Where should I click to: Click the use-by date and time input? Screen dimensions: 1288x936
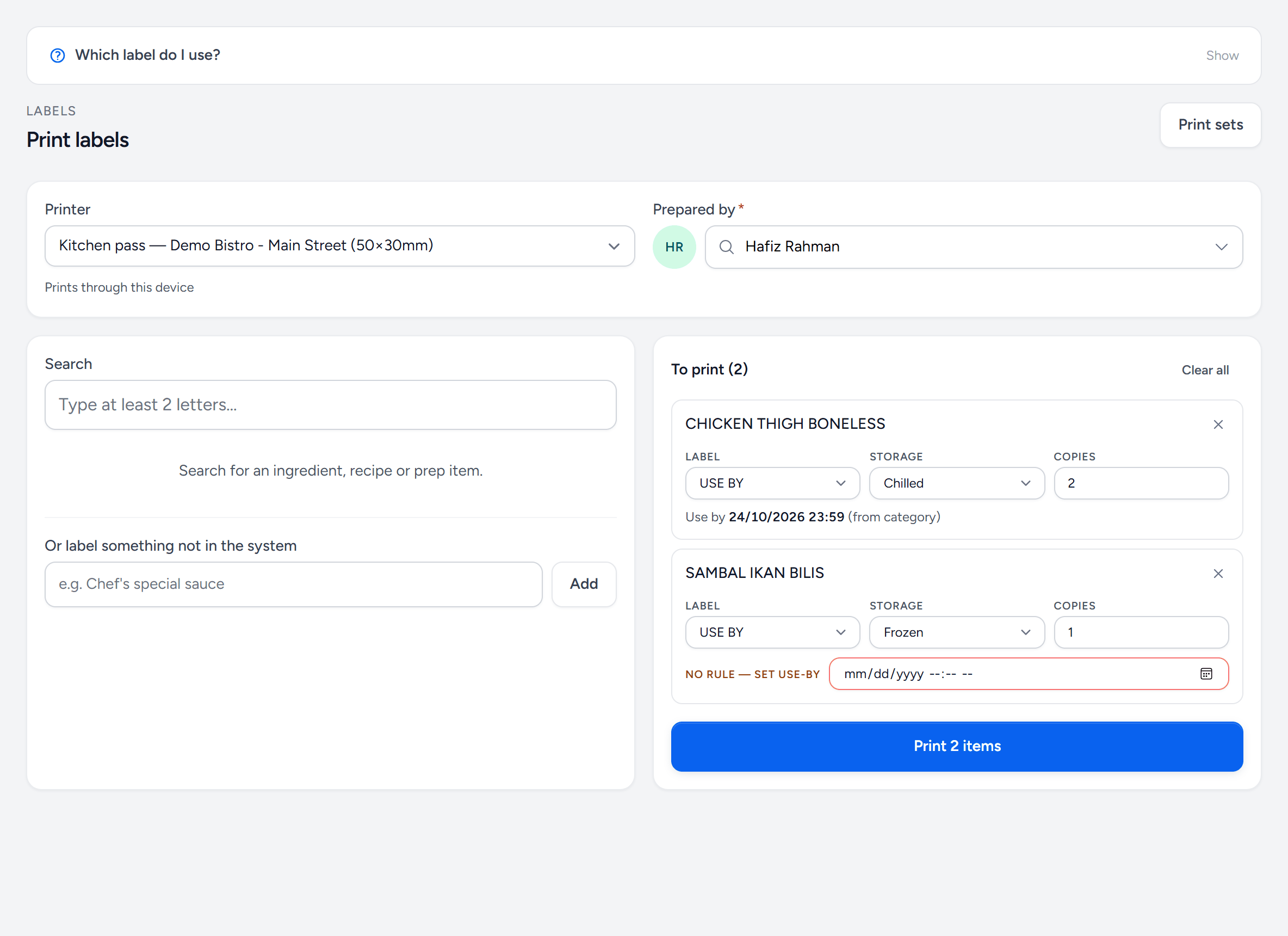pyautogui.click(x=1028, y=674)
